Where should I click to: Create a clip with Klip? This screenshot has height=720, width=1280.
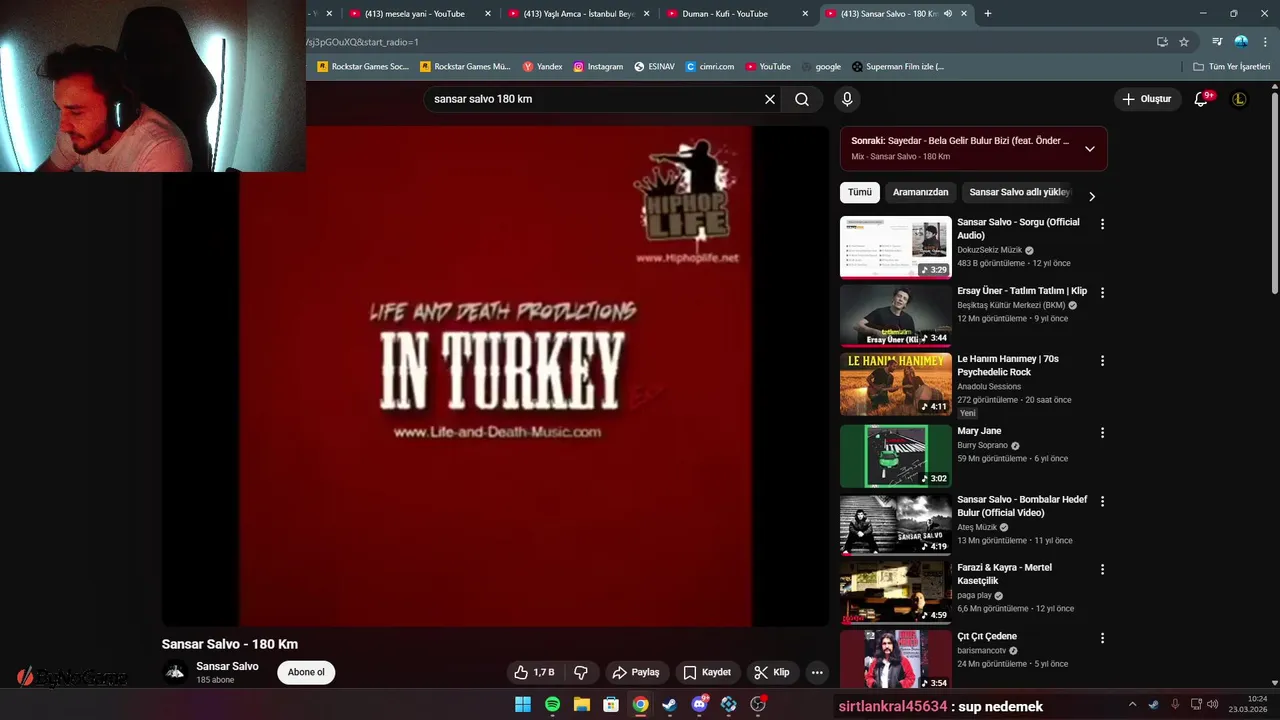(772, 672)
